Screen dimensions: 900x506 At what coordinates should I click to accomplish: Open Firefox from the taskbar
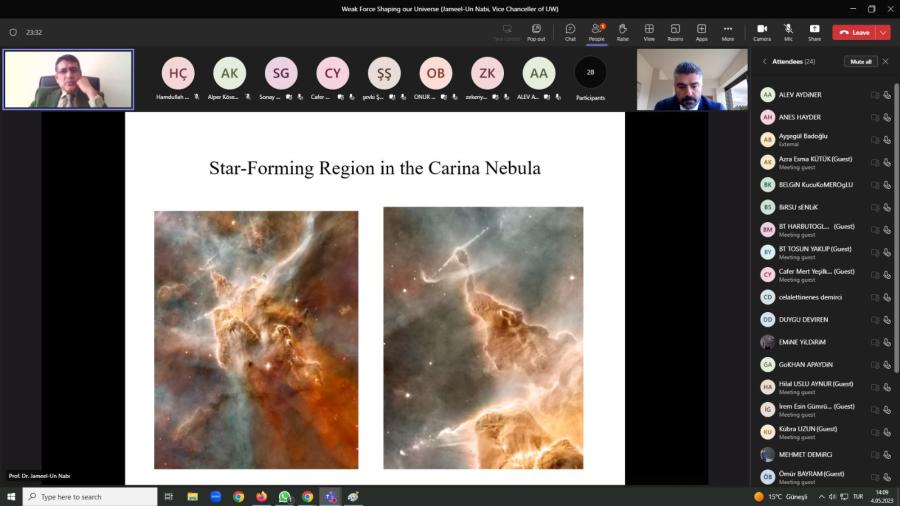tap(262, 497)
